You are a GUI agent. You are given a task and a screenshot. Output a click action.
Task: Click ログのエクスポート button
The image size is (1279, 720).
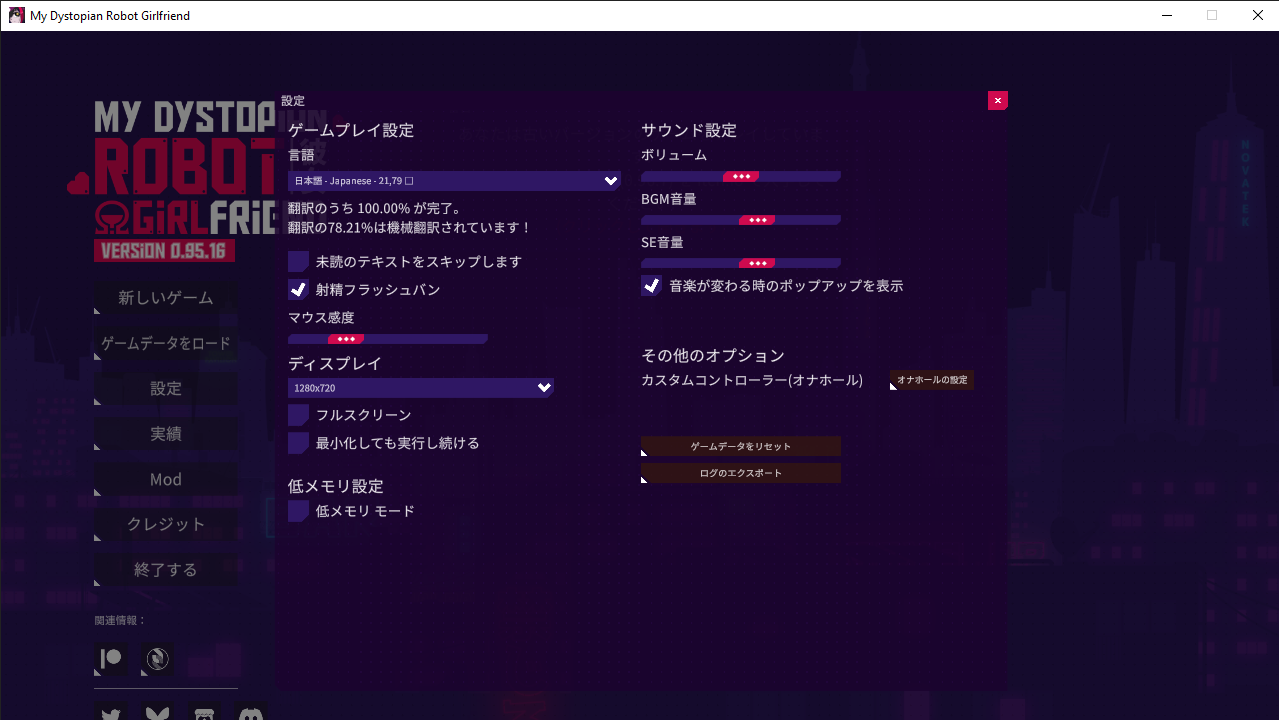point(741,473)
